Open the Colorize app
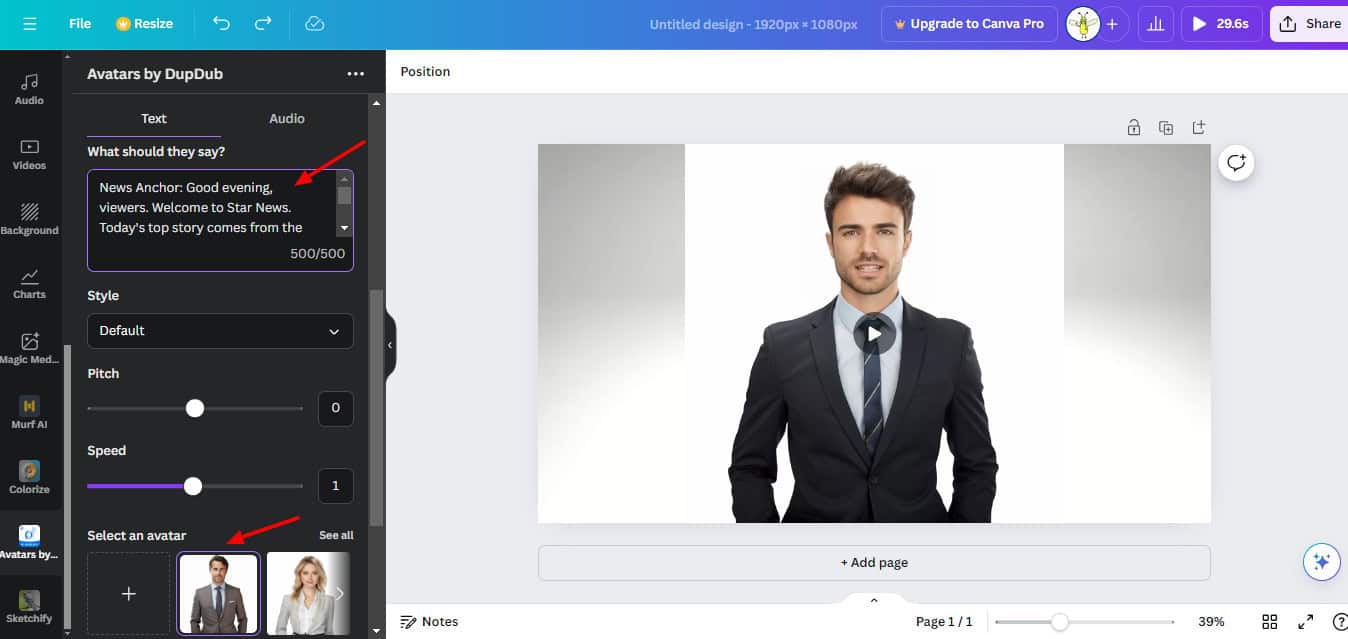Viewport: 1348px width, 639px height. pyautogui.click(x=29, y=478)
